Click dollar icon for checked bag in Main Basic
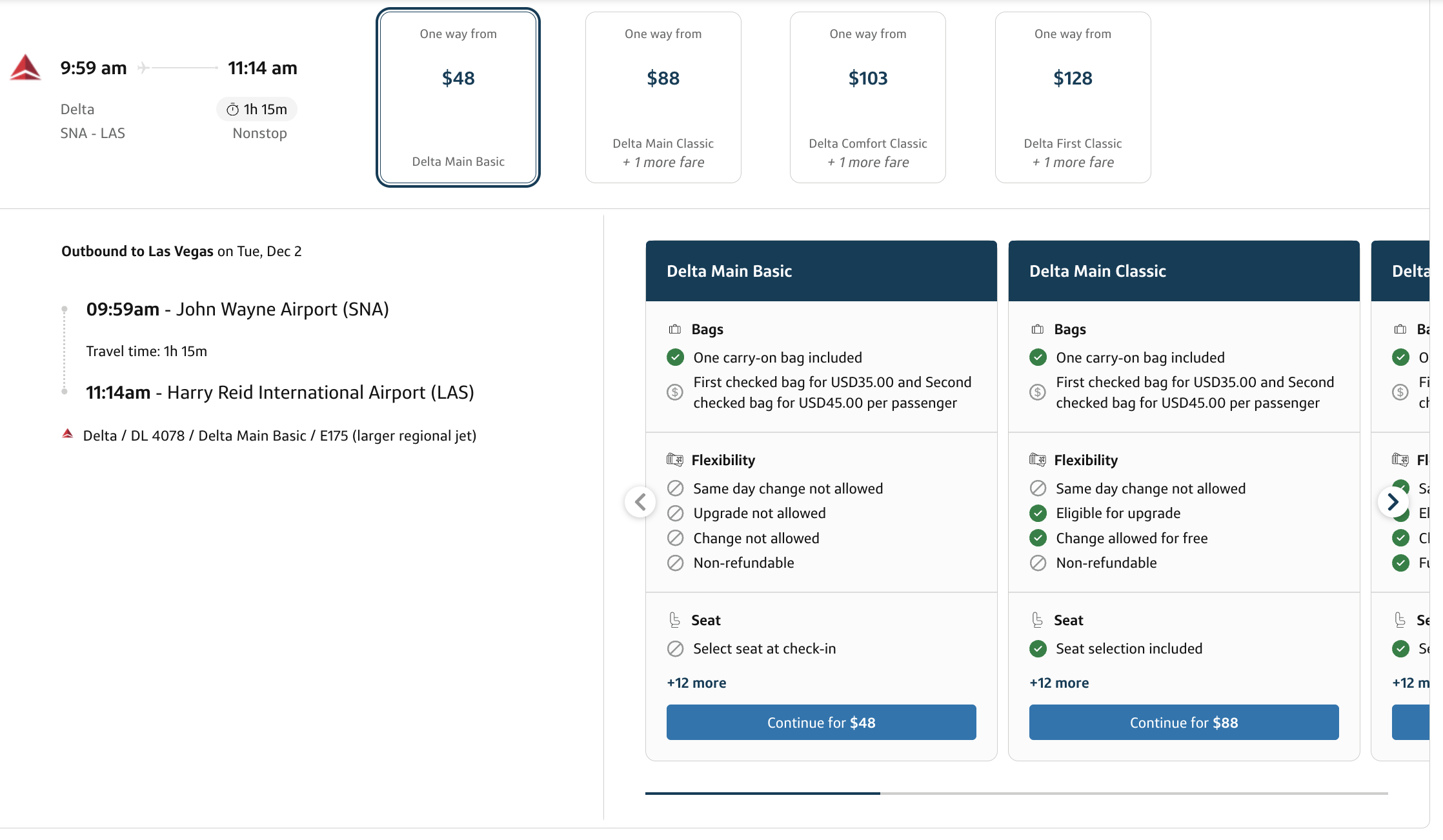1443x840 pixels. tap(675, 392)
